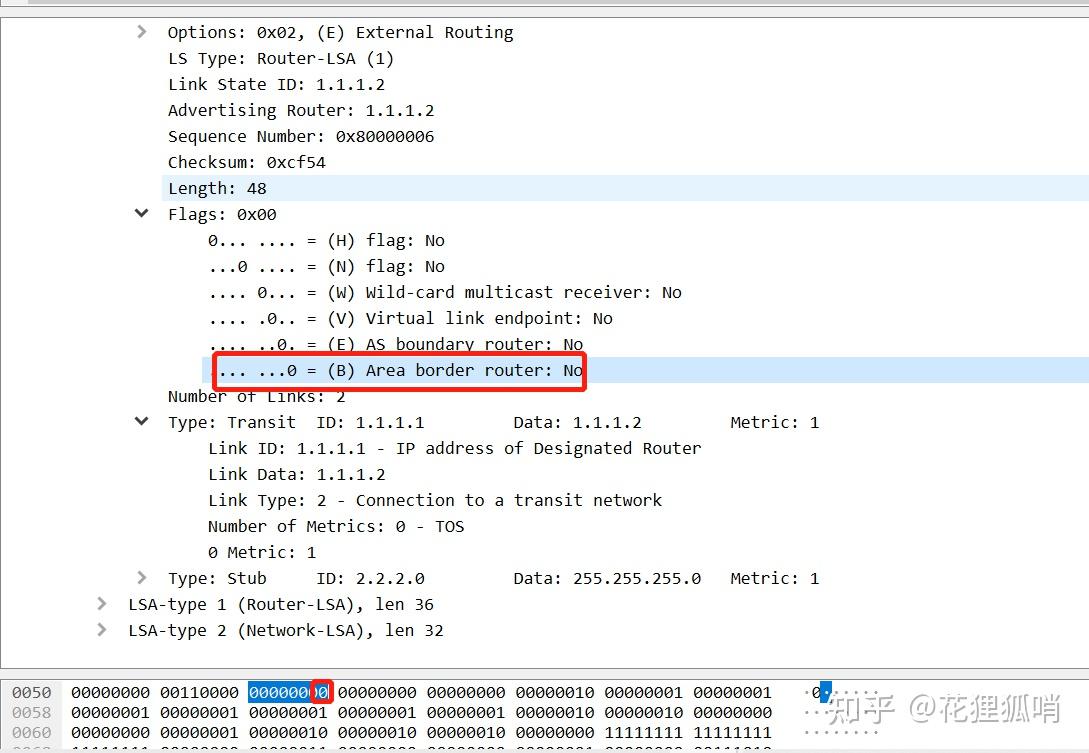Expand the Type: Stub link entry
Image resolution: width=1089 pixels, height=753 pixels.
point(142,578)
